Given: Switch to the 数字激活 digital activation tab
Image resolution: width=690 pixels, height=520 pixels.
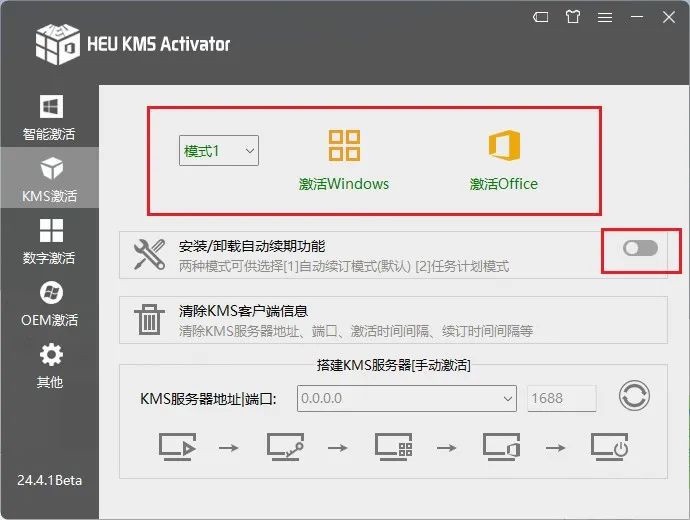Looking at the screenshot, I should [x=49, y=241].
